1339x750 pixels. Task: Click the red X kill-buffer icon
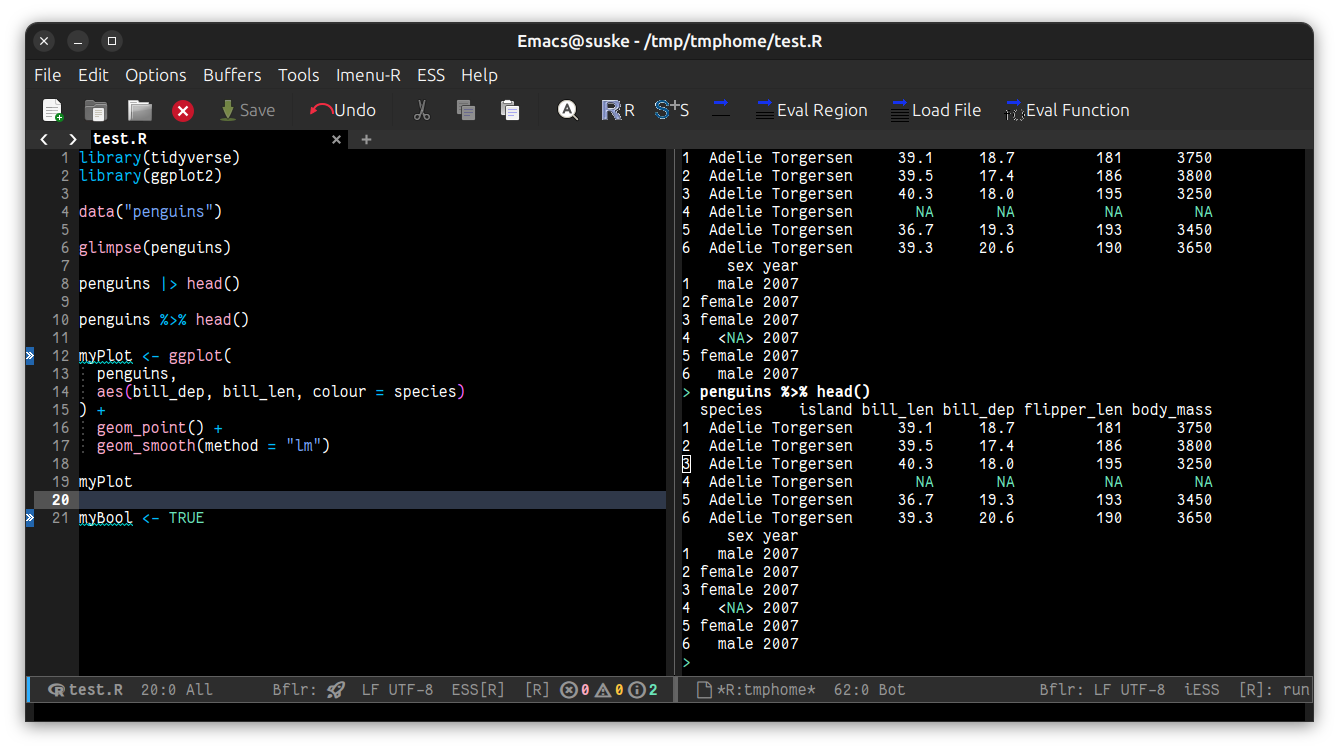coord(183,111)
